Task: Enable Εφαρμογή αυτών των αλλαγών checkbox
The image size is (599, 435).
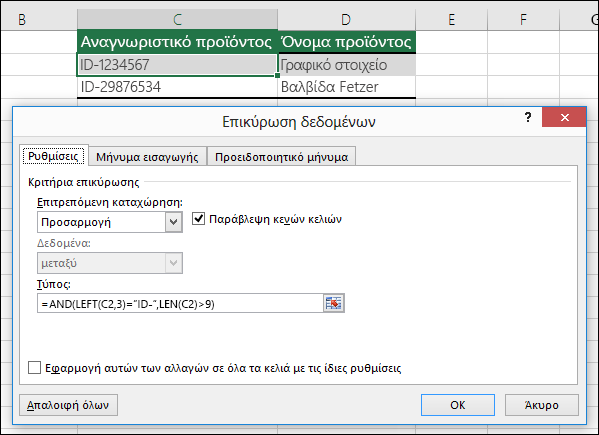Action: click(x=34, y=368)
